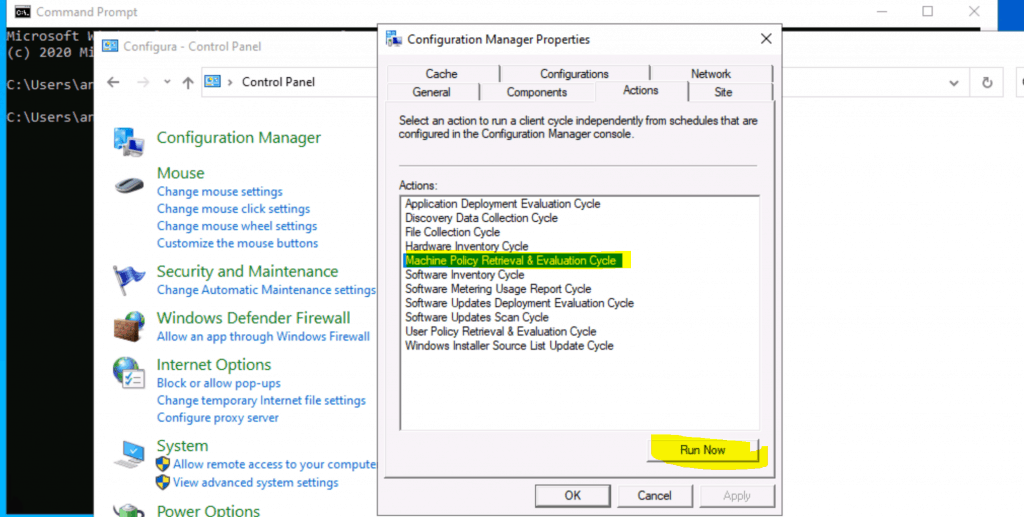
Task: Click Change mouse settings link
Action: (x=219, y=191)
